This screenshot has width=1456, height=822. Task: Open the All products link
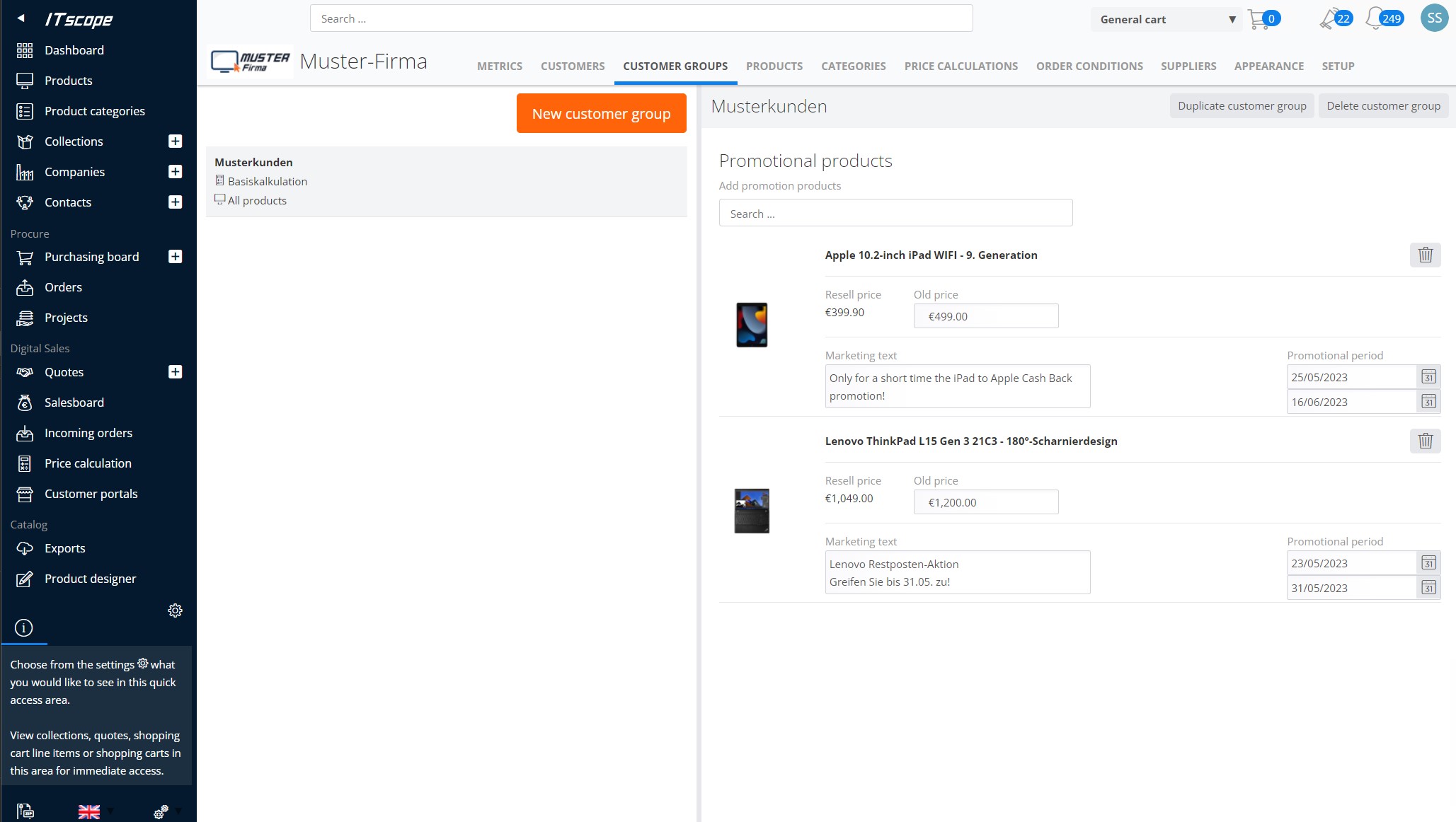pyautogui.click(x=257, y=200)
